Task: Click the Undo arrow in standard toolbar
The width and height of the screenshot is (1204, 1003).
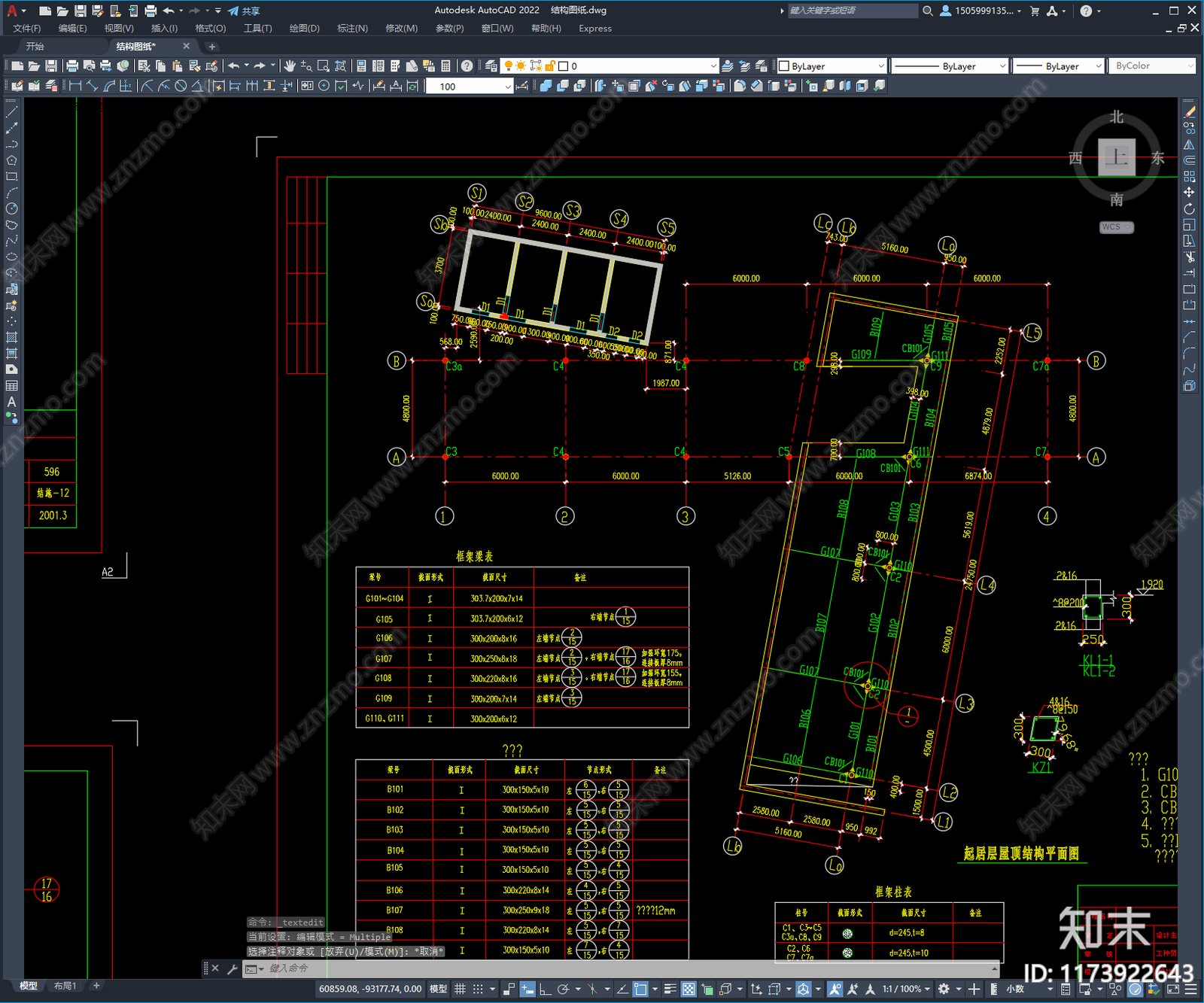Action: click(x=233, y=66)
